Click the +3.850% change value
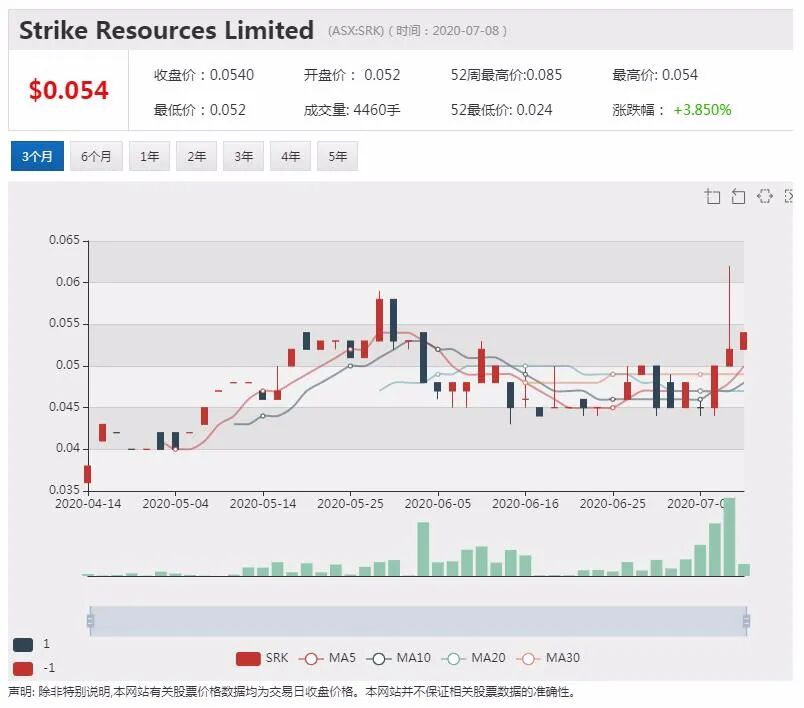 click(702, 110)
